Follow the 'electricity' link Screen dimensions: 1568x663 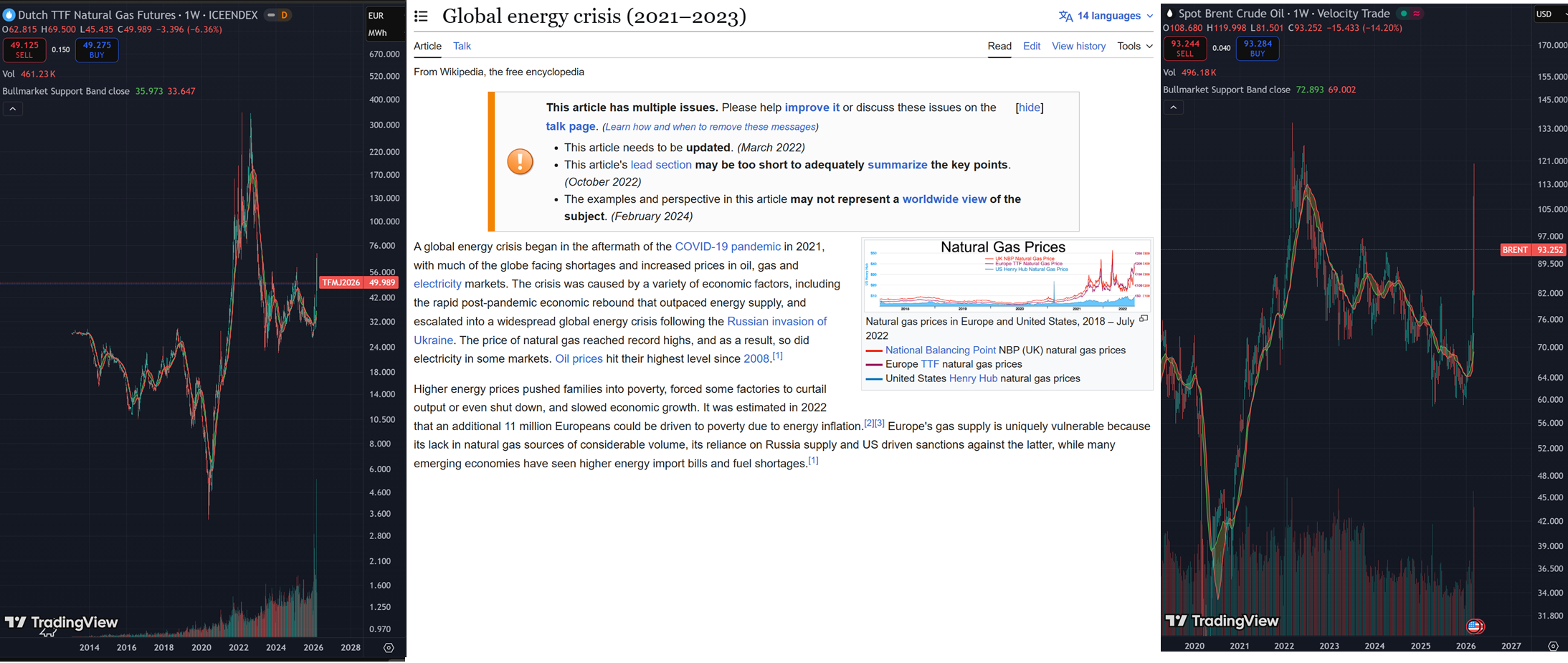[437, 284]
